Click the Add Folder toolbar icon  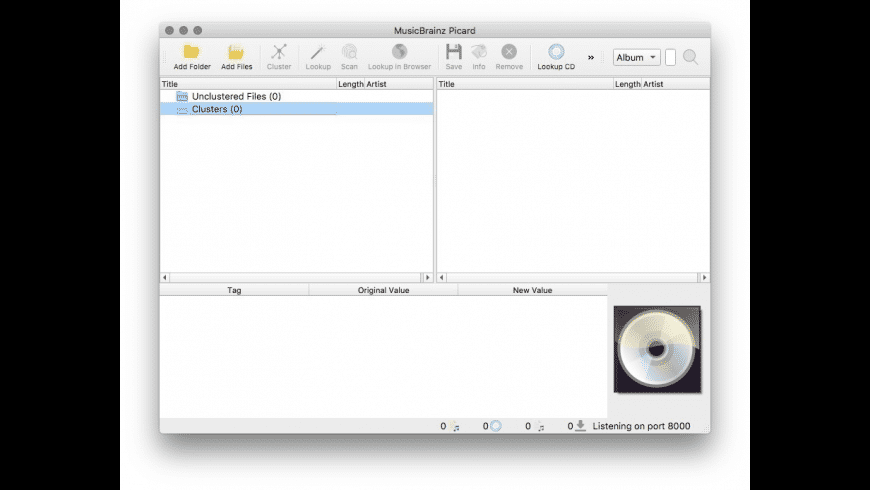click(x=191, y=52)
